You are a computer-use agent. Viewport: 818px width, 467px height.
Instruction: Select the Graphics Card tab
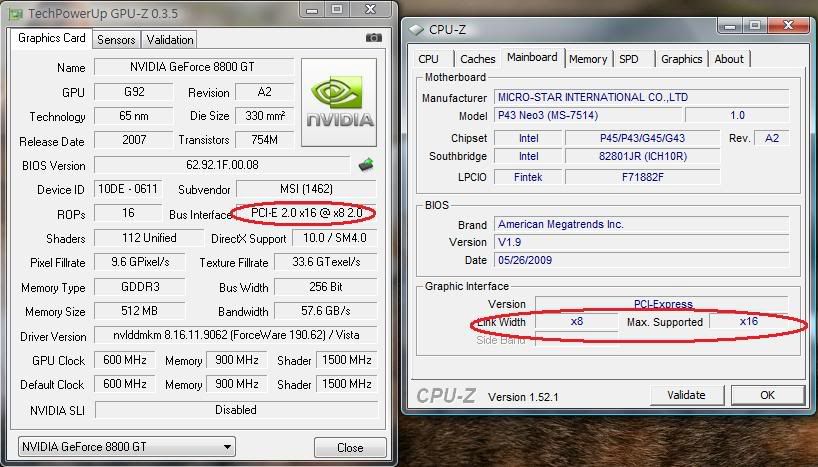(52, 39)
